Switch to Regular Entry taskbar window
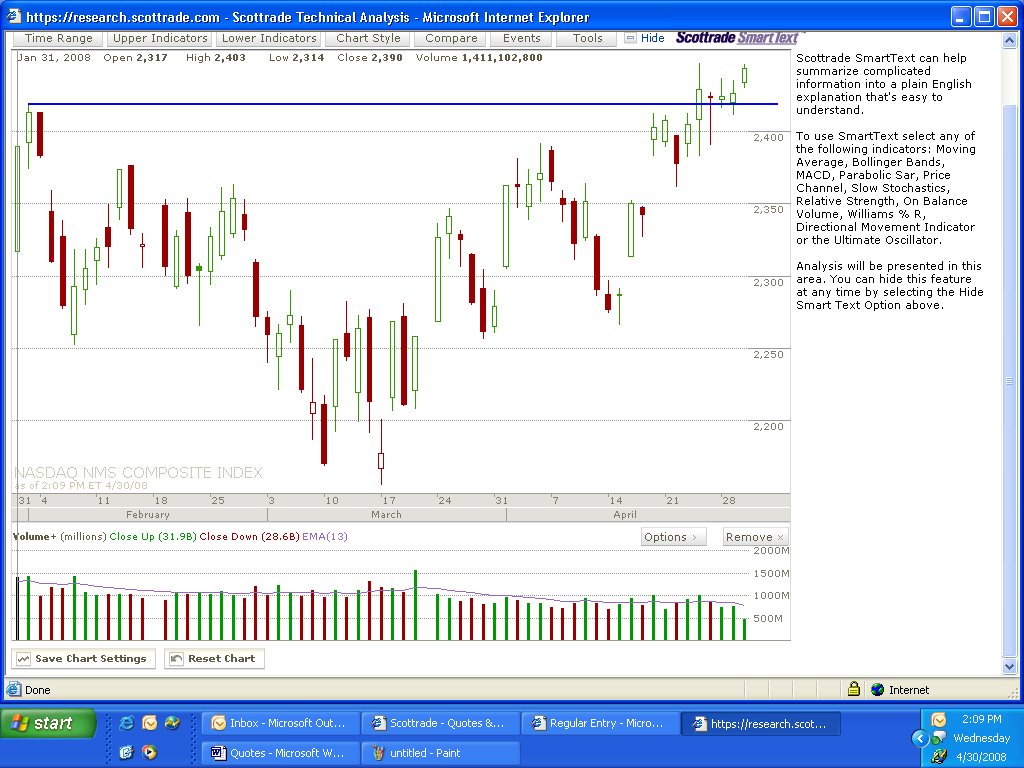The width and height of the screenshot is (1024, 768). [600, 724]
